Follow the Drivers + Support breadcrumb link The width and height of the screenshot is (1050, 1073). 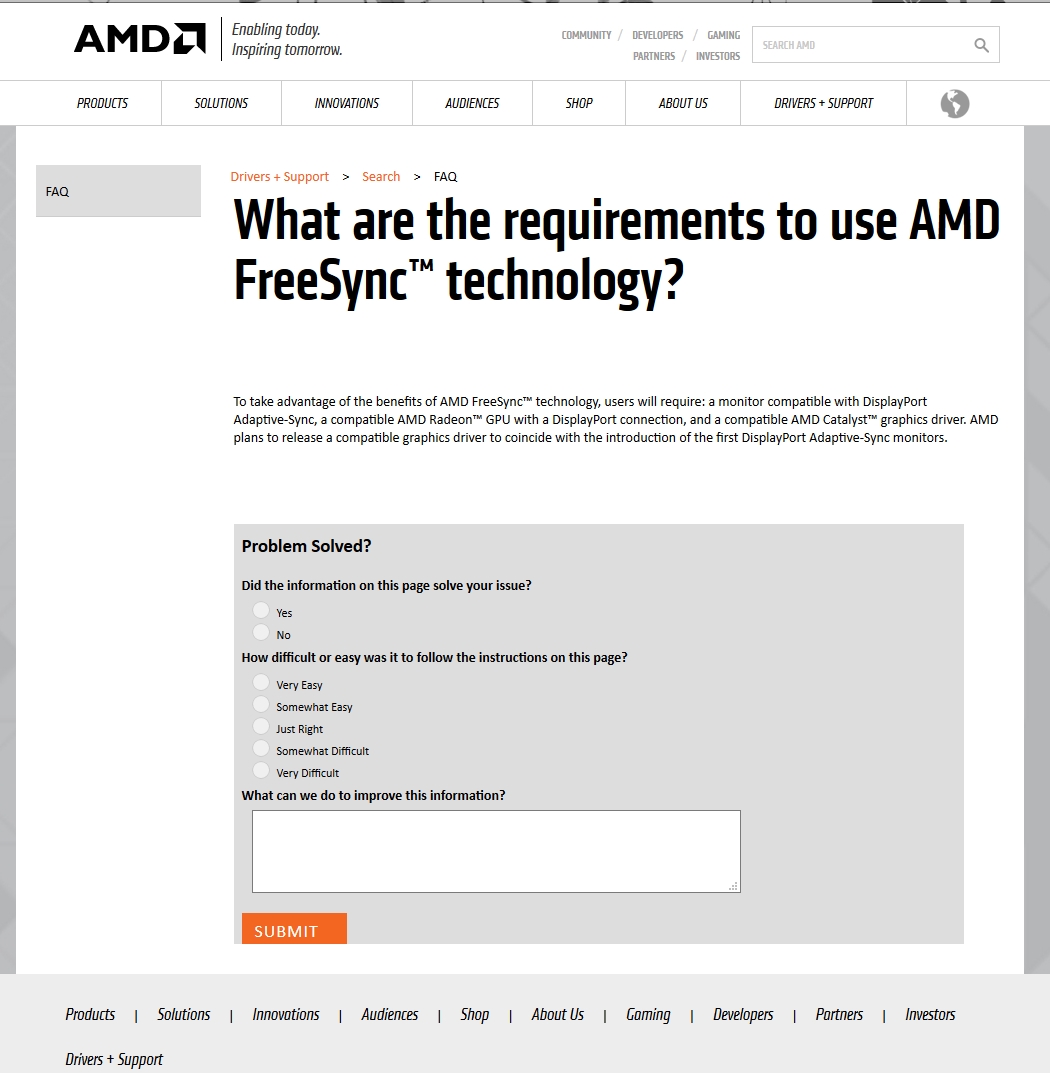point(279,177)
